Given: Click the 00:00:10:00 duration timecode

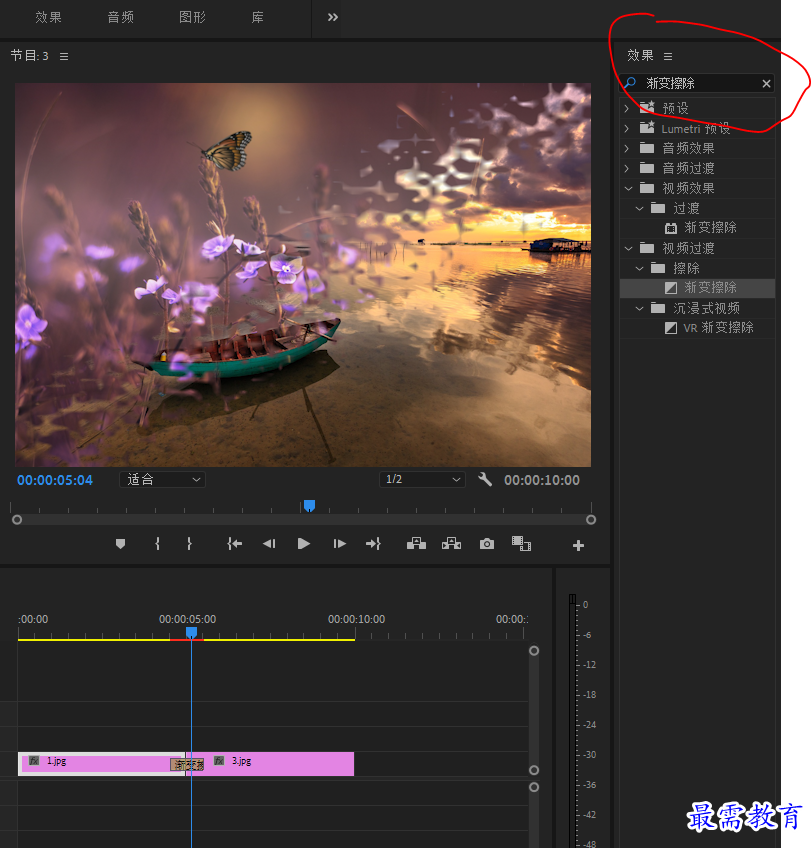Looking at the screenshot, I should 542,480.
